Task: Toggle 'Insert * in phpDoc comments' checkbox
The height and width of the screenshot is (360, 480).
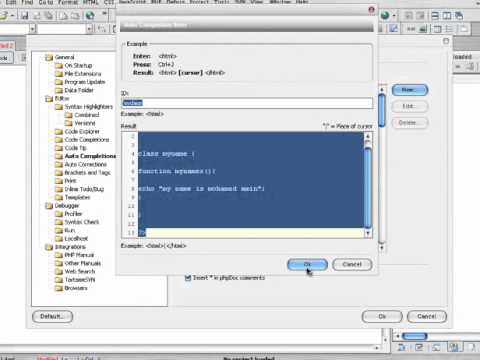Action: tap(188, 277)
